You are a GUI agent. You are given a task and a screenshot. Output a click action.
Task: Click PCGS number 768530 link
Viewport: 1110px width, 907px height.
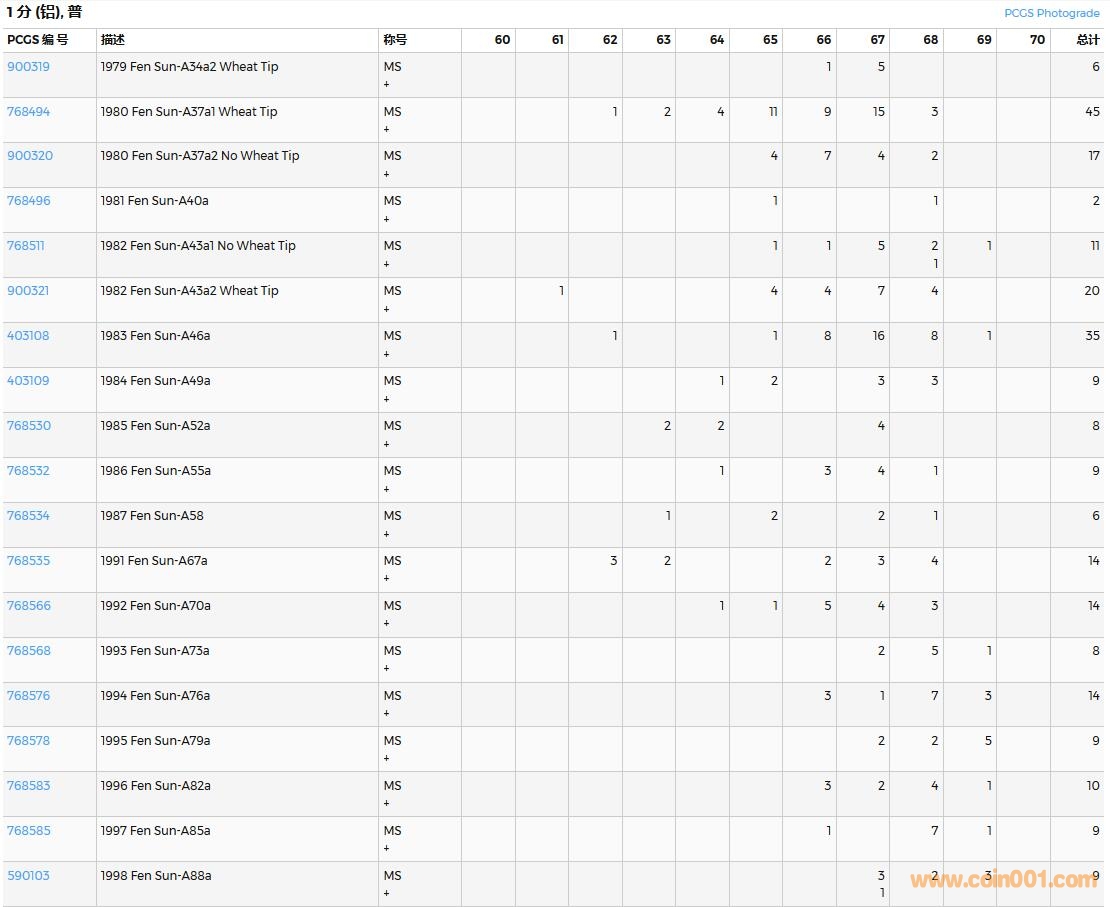point(28,426)
